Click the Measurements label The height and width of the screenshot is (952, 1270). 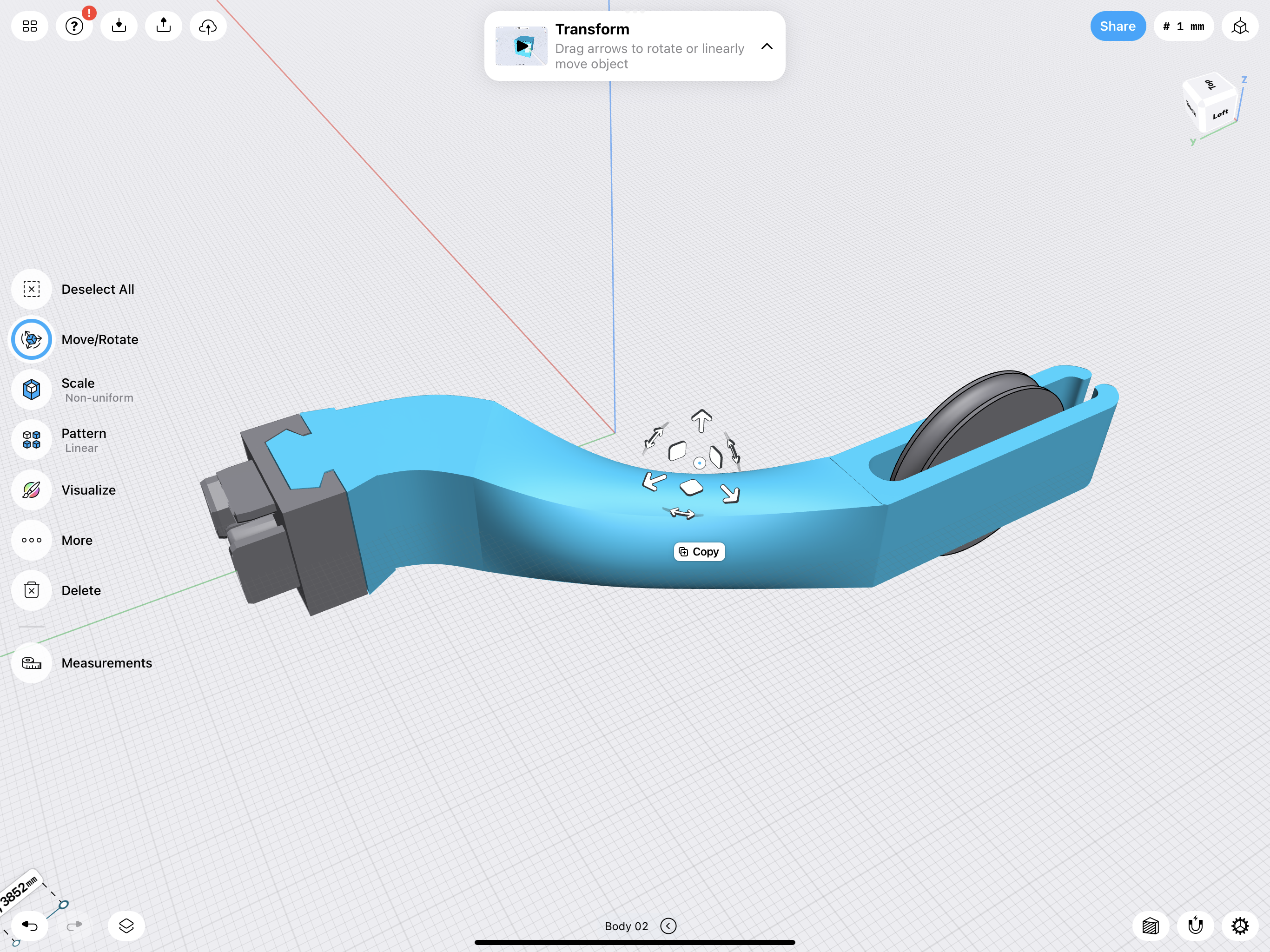pos(107,662)
